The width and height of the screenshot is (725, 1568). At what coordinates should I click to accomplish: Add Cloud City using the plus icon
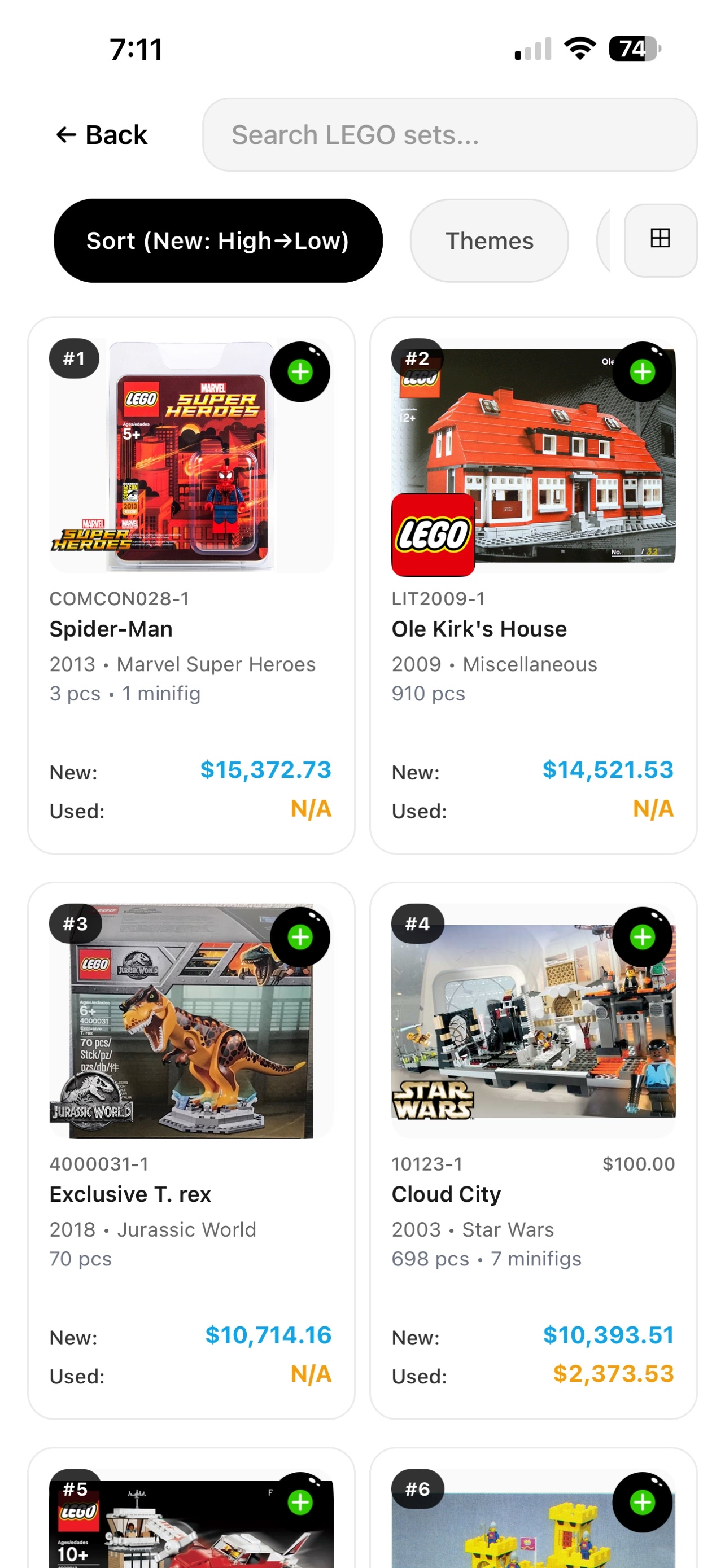642,937
